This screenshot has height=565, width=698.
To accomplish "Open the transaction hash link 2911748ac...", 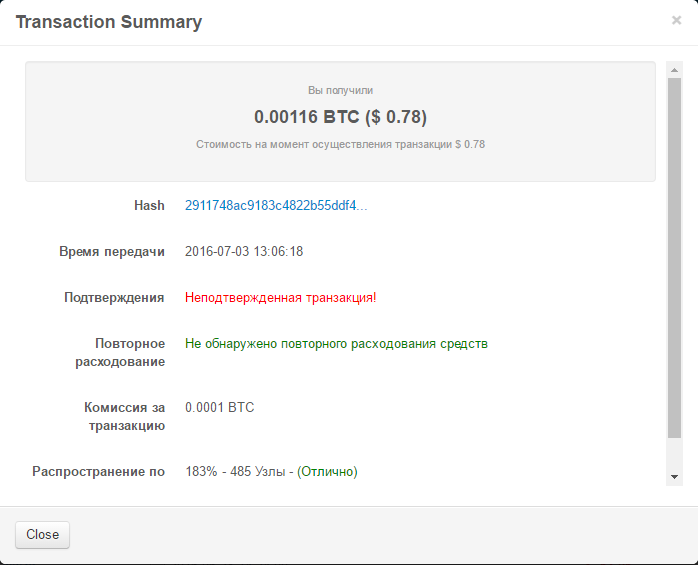I will pyautogui.click(x=276, y=205).
